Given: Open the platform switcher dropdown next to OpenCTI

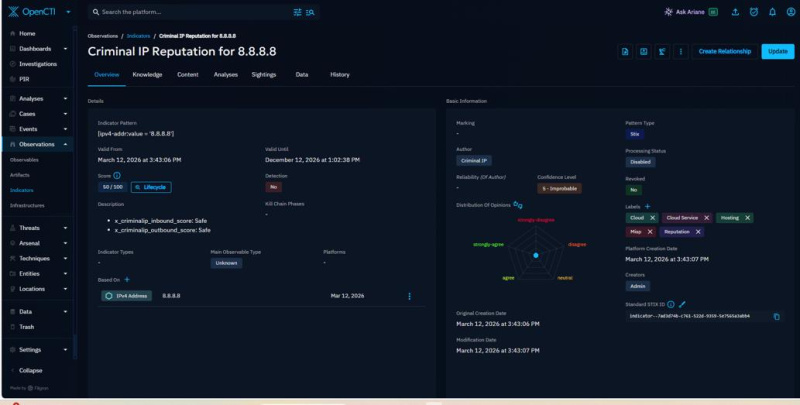Looking at the screenshot, I should (x=68, y=12).
